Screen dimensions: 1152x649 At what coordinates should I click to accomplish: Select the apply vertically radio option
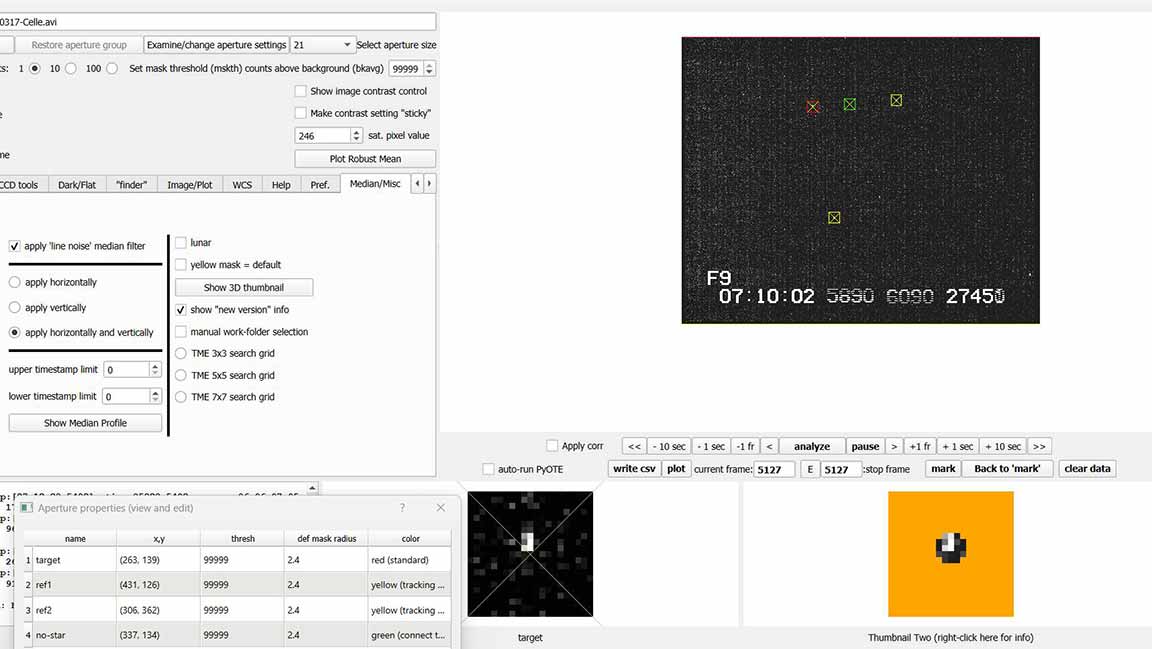pos(15,308)
